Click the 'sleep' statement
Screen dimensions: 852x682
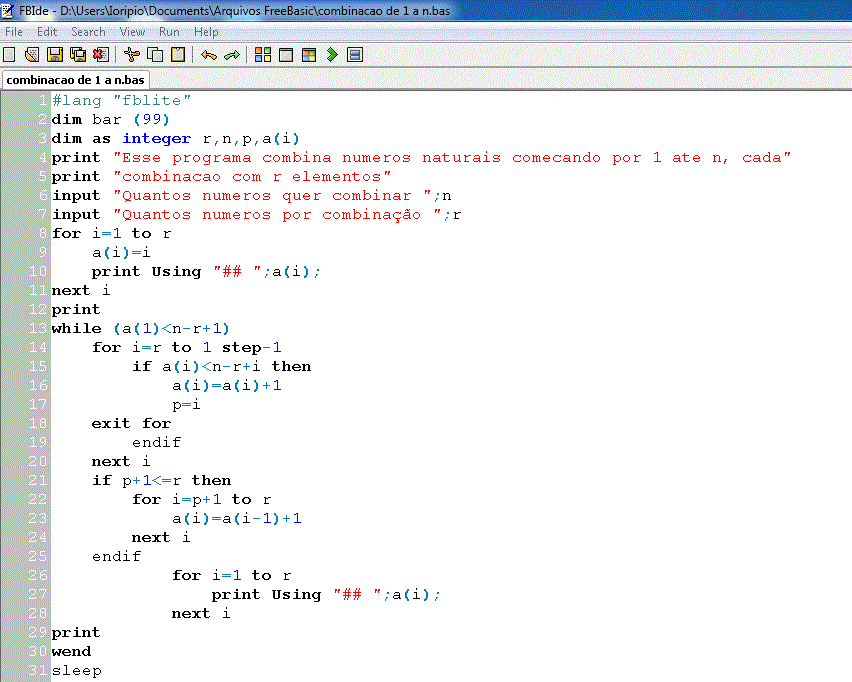coord(77,671)
